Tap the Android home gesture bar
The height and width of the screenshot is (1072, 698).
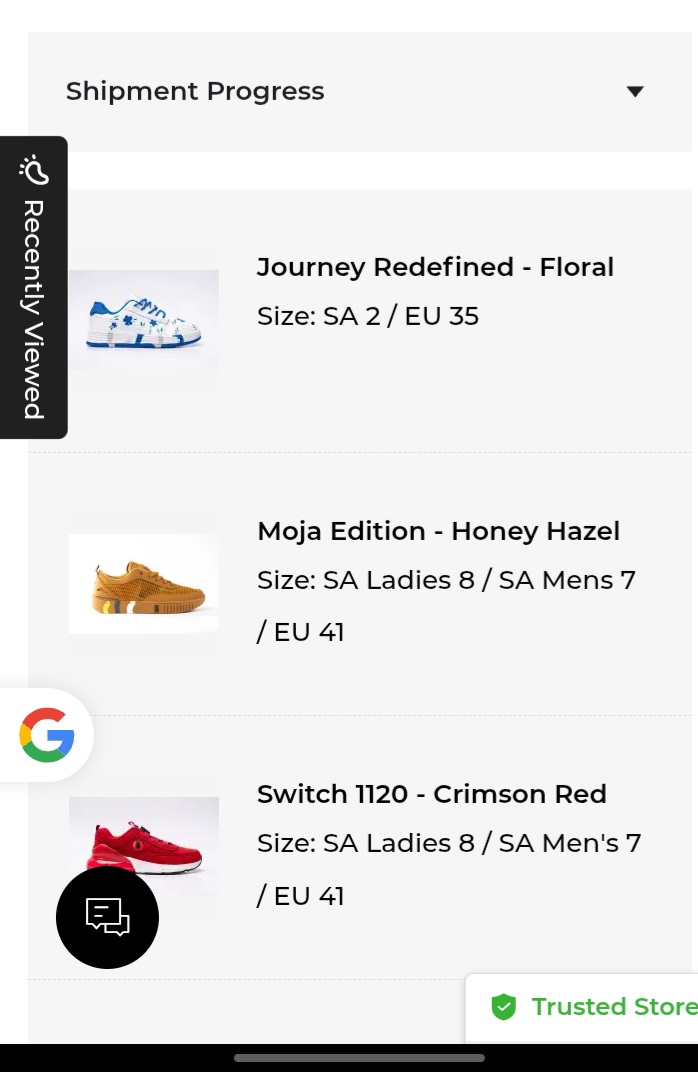tap(359, 1057)
